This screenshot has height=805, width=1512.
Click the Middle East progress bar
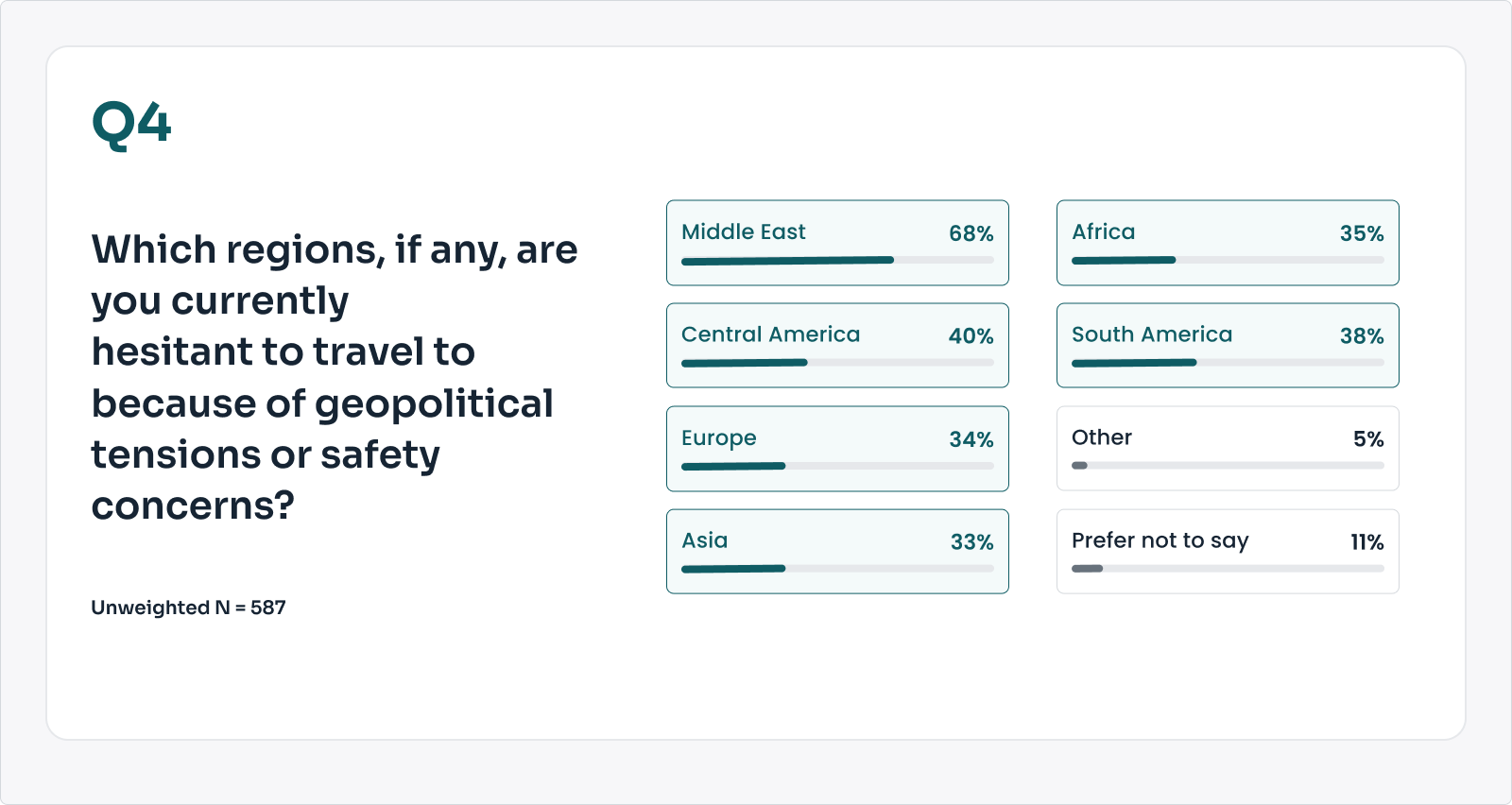(837, 260)
